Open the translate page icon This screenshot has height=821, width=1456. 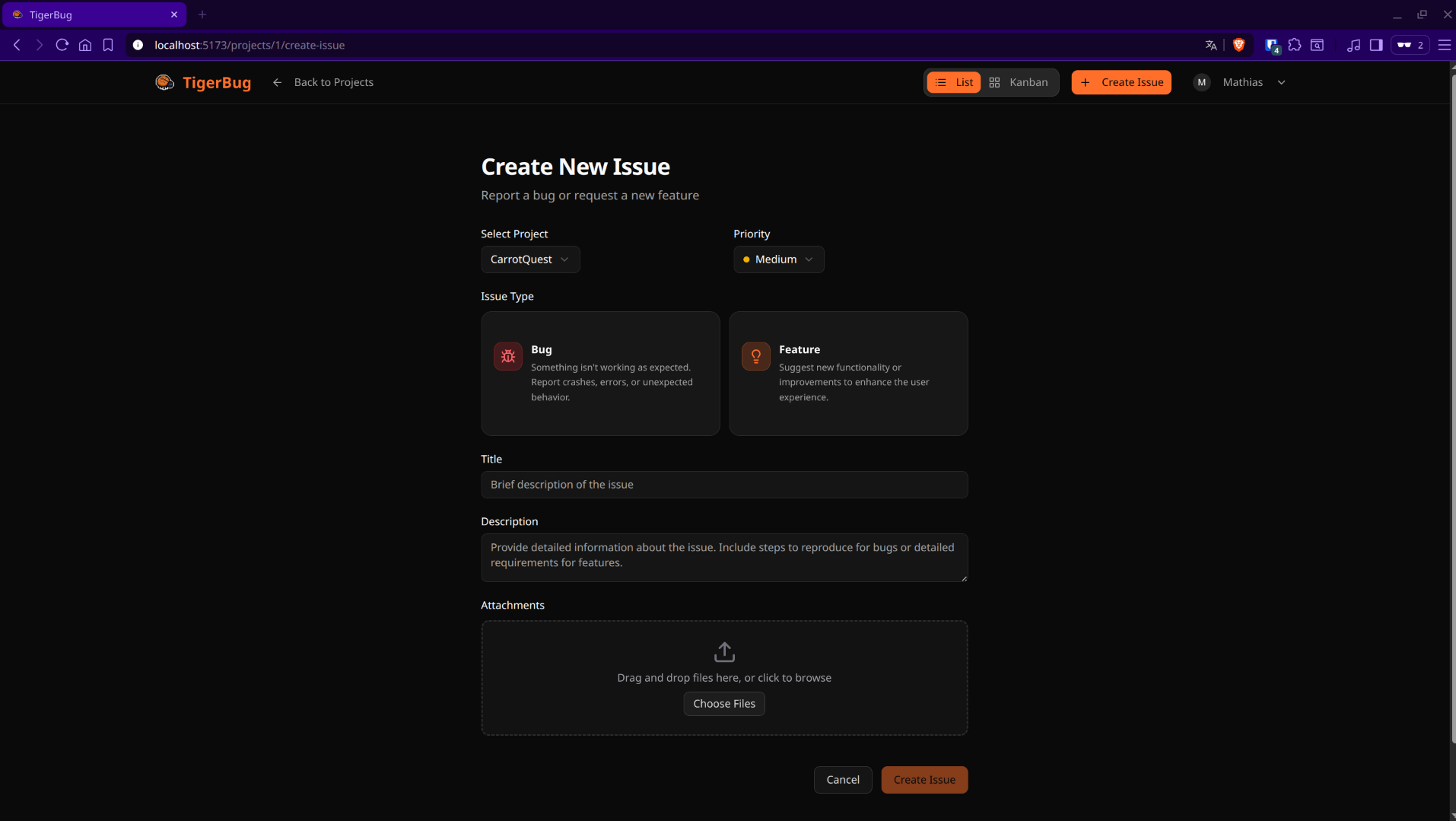[x=1211, y=45]
